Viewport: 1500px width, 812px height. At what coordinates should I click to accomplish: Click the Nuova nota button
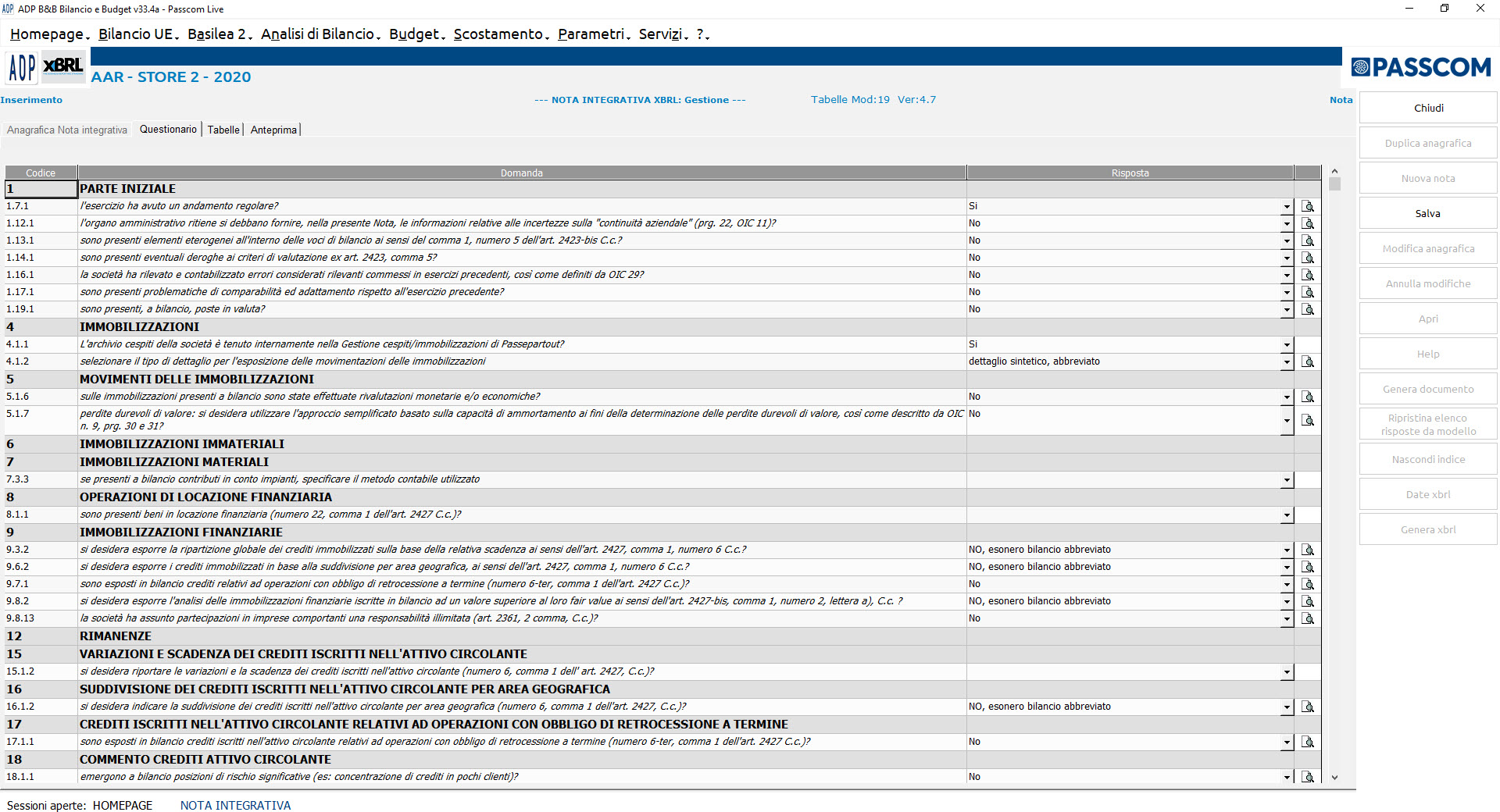[x=1428, y=178]
